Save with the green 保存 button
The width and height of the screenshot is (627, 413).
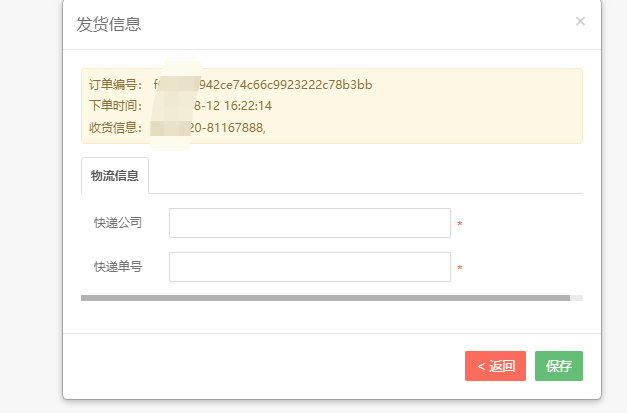point(558,366)
